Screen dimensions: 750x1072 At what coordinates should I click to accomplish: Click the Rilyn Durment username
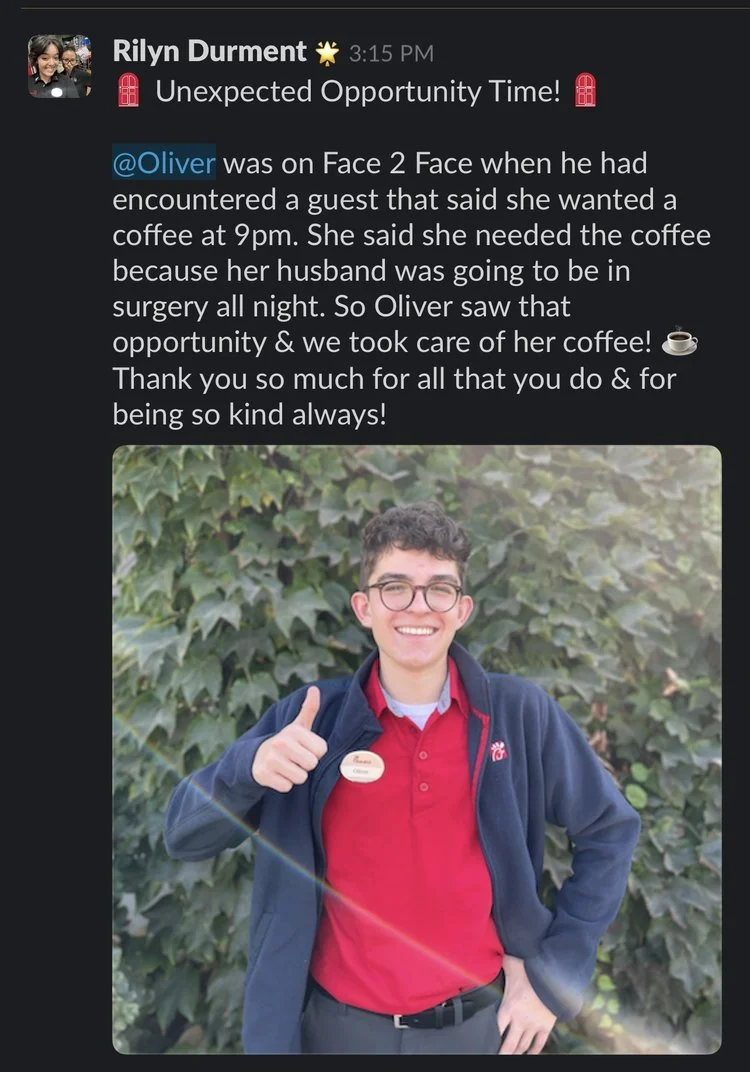click(209, 52)
